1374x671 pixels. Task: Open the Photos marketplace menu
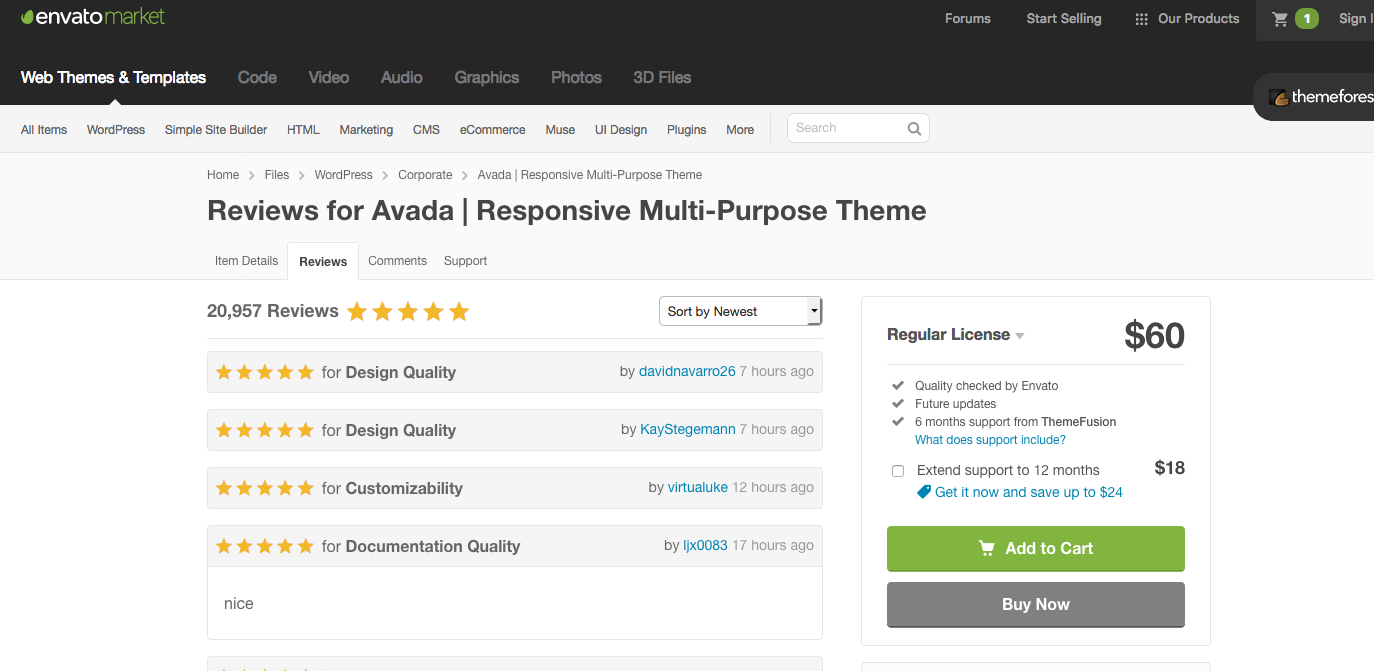[576, 77]
